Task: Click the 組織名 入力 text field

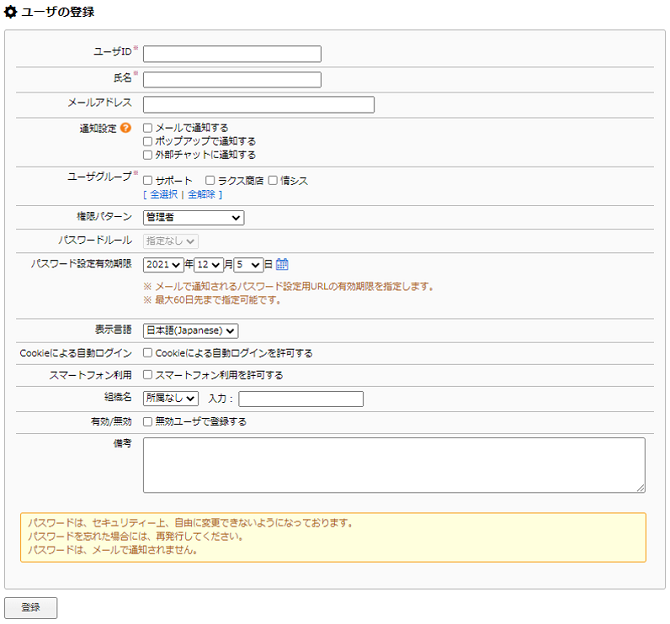Action: click(x=301, y=399)
